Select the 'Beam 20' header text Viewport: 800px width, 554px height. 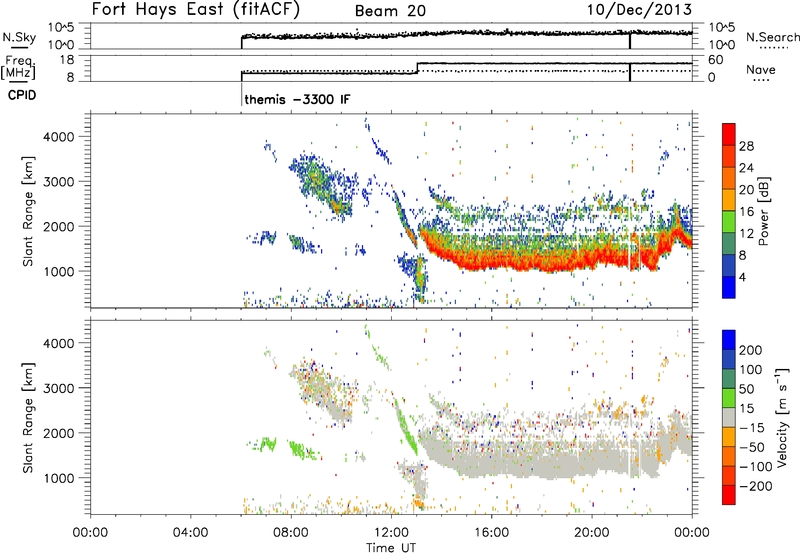pos(390,11)
